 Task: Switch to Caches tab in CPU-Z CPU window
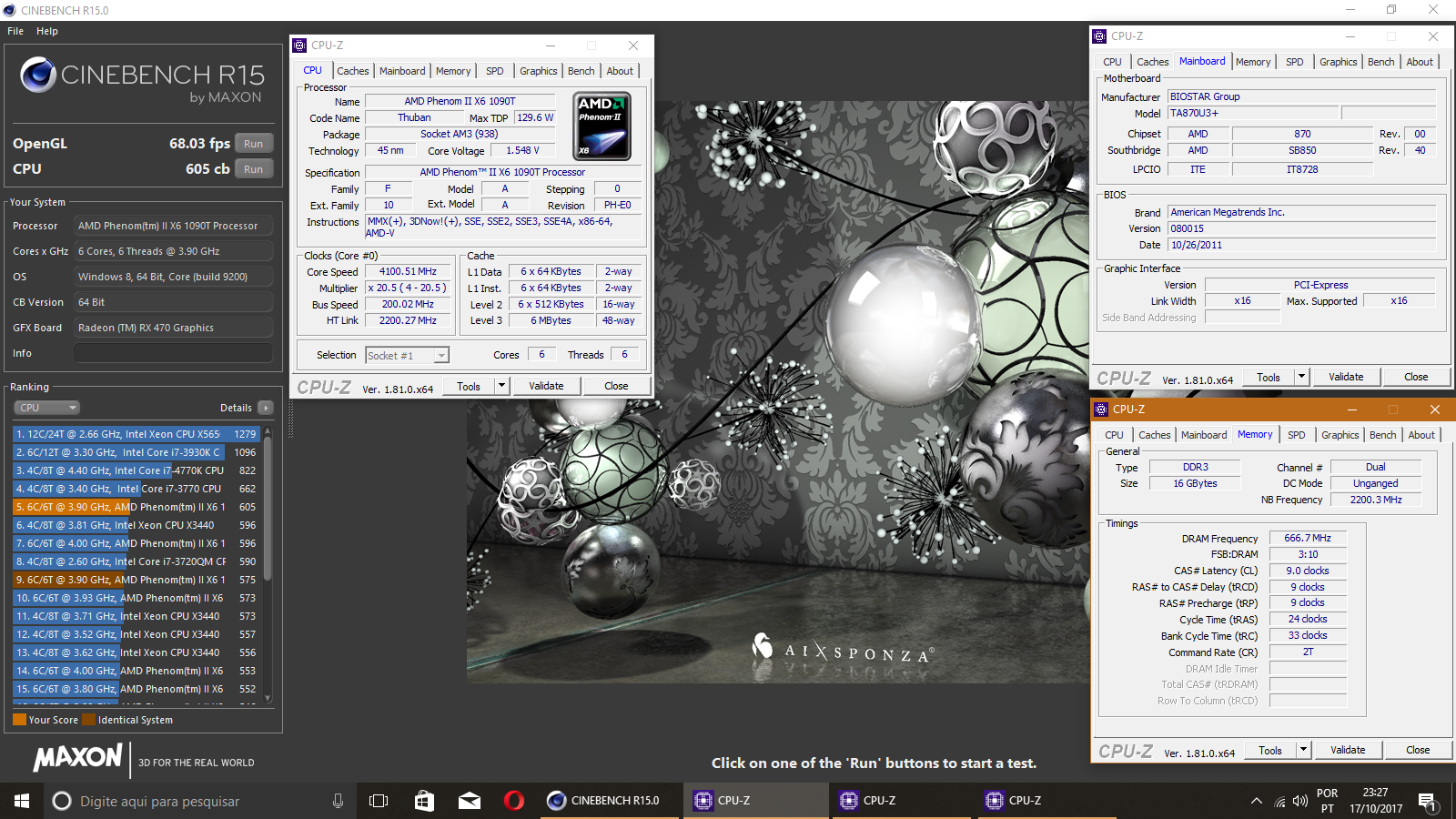pos(353,71)
